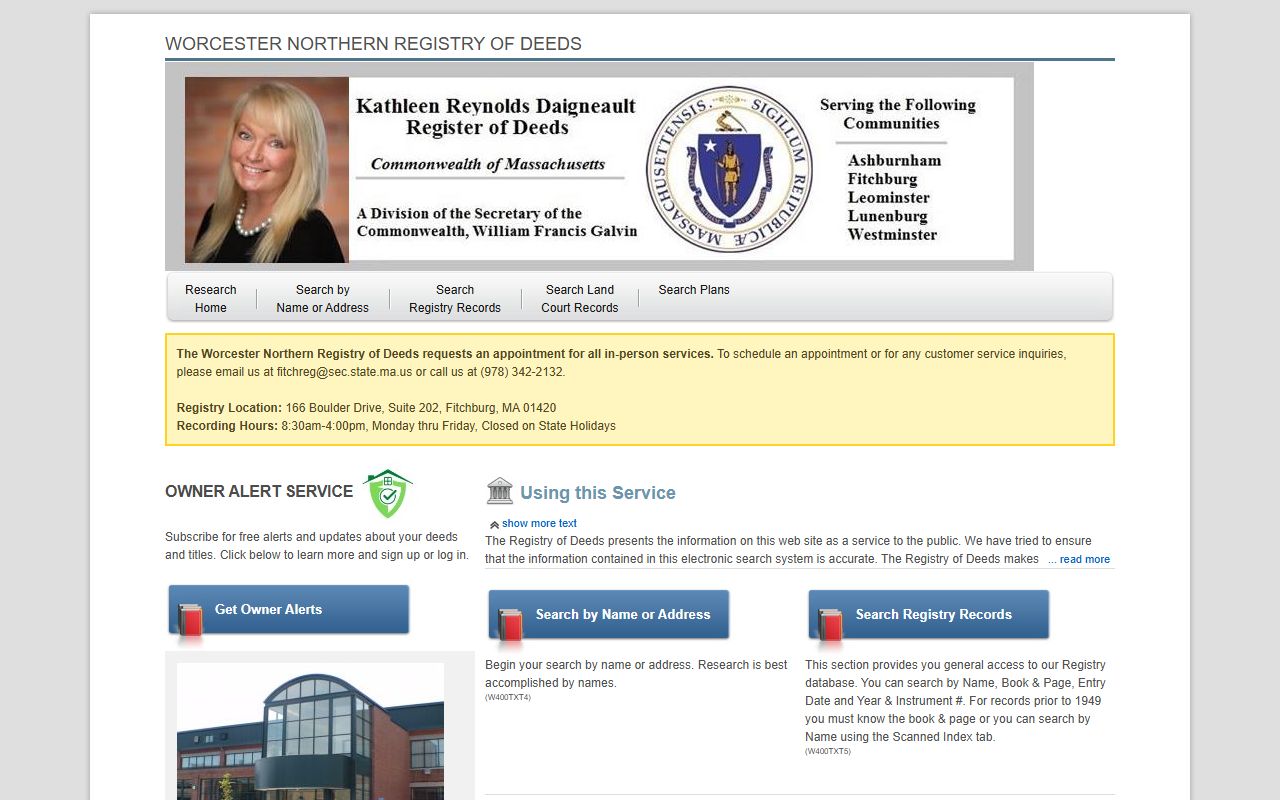Open Search Land Court Records menu item
This screenshot has width=1280, height=800.
pyautogui.click(x=580, y=299)
